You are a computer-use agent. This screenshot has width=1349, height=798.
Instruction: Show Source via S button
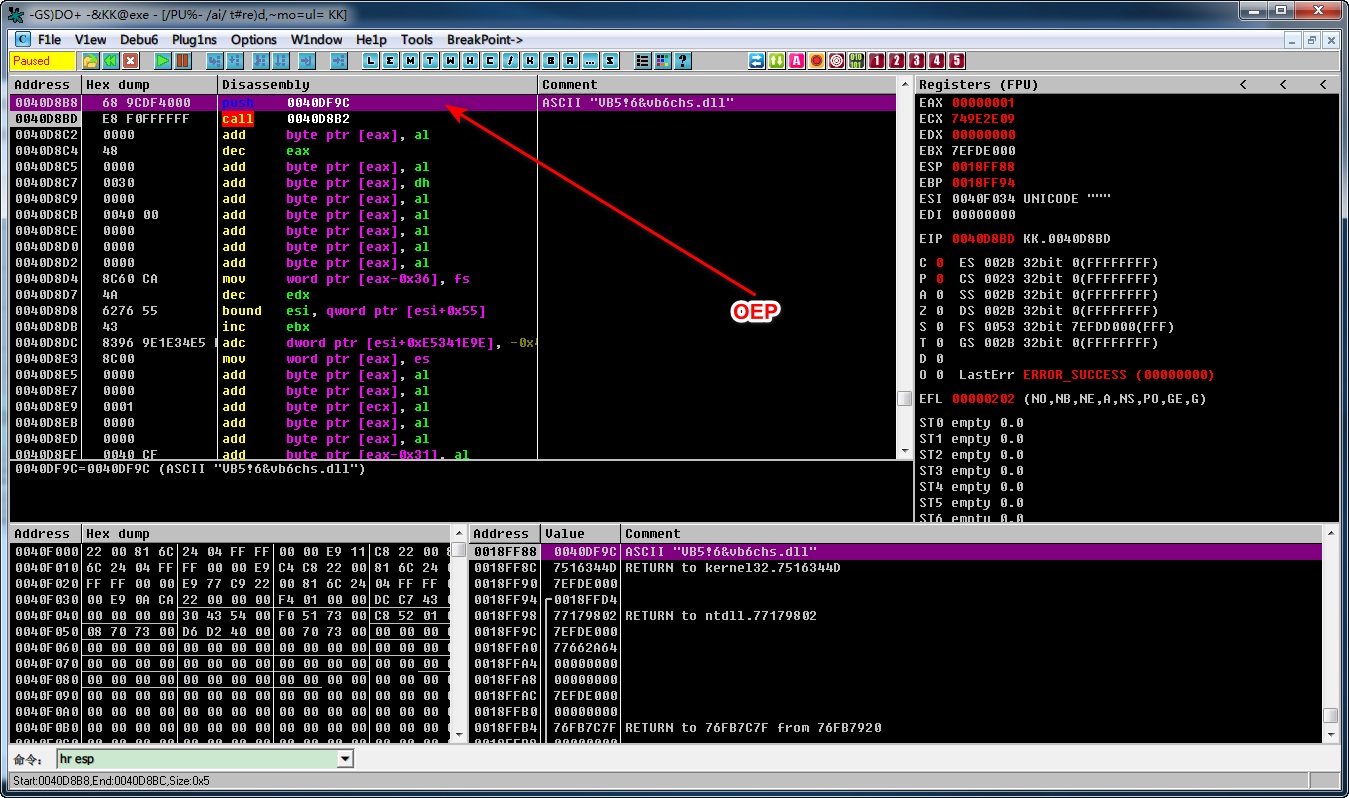(x=610, y=61)
